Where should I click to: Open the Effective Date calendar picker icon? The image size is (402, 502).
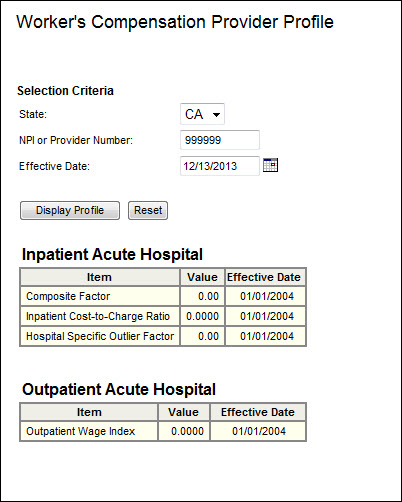(x=270, y=165)
